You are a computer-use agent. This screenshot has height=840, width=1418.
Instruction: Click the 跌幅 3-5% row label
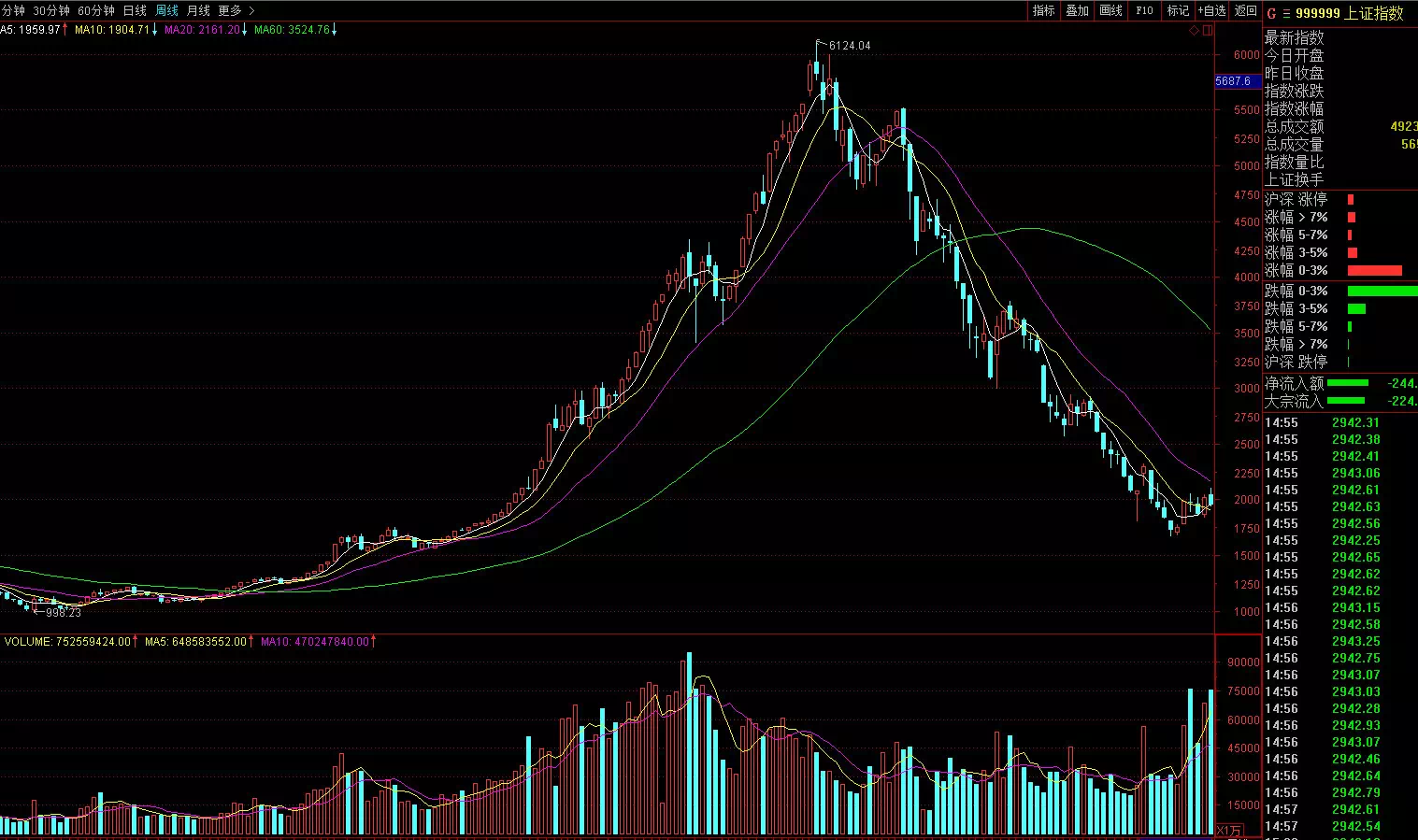[1296, 308]
